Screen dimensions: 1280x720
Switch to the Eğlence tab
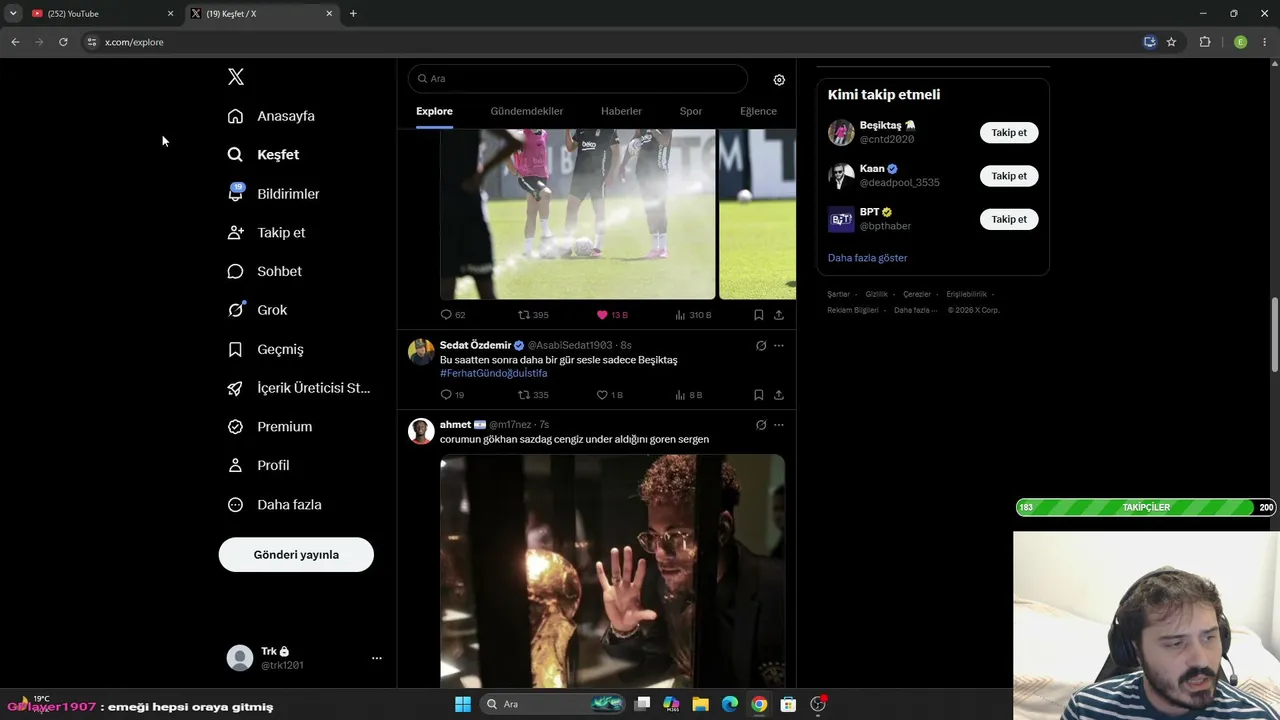click(x=758, y=111)
